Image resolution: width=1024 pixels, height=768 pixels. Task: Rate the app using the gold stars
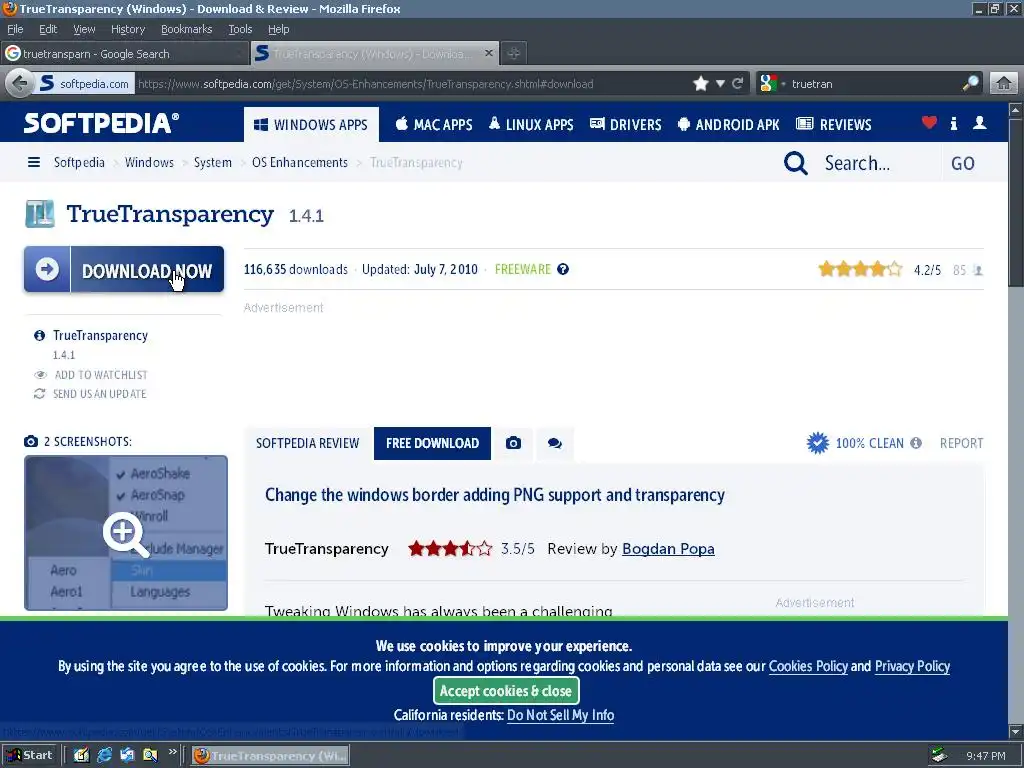860,269
